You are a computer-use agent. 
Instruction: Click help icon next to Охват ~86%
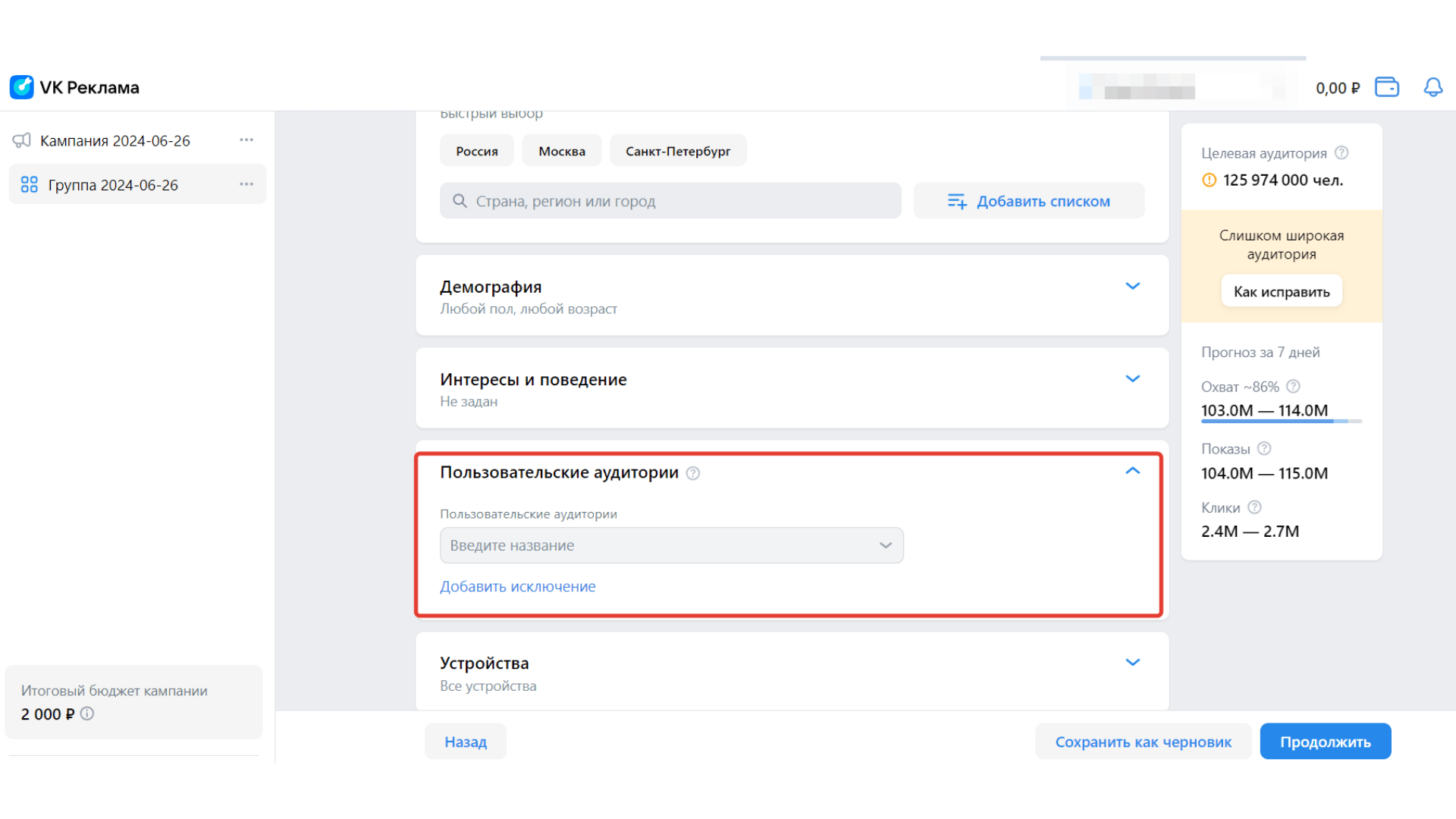1294,387
